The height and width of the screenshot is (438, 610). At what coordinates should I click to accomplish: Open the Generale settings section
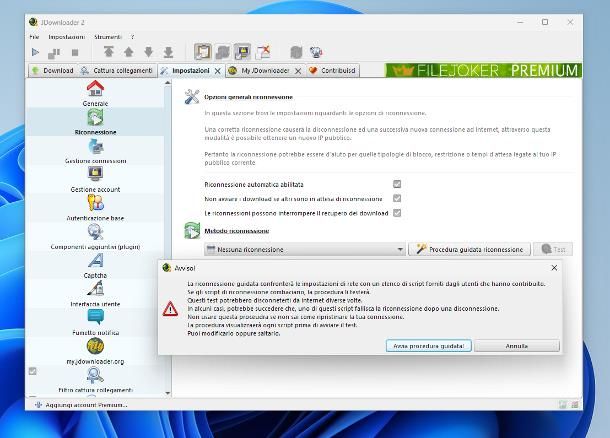click(95, 93)
